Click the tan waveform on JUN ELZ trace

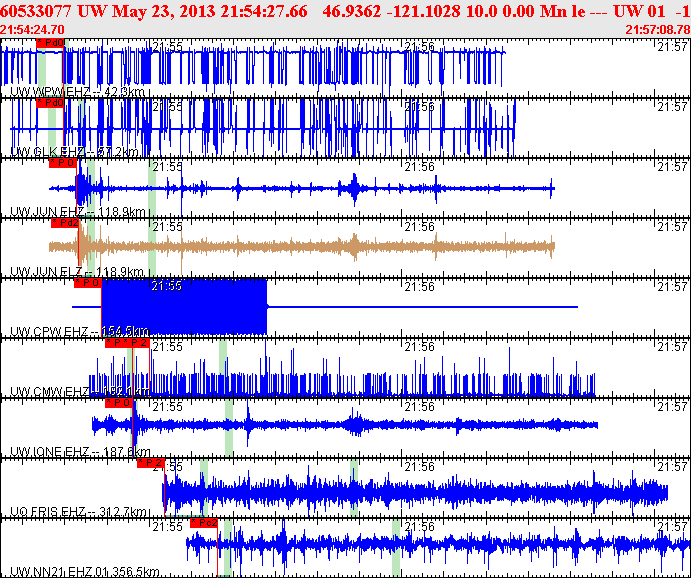coord(301,247)
